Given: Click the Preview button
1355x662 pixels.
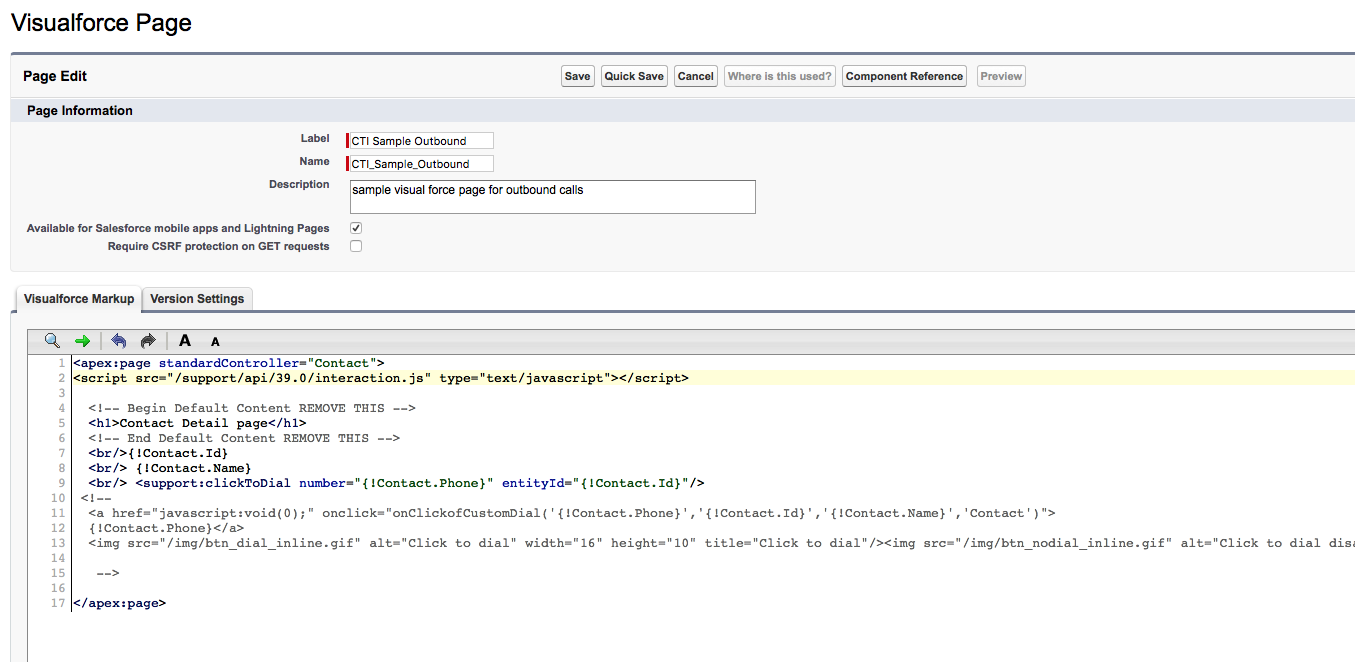Looking at the screenshot, I should pyautogui.click(x=1001, y=76).
